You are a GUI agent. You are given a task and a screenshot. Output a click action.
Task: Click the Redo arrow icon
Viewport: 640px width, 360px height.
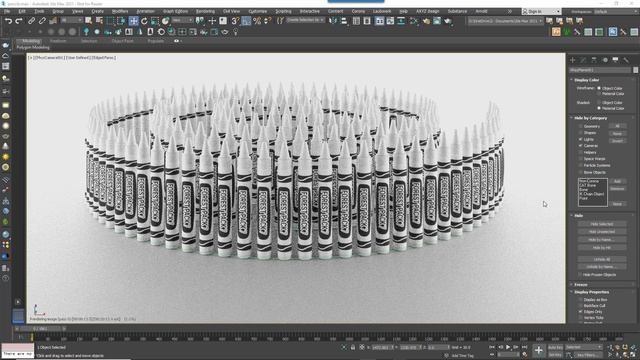19,21
